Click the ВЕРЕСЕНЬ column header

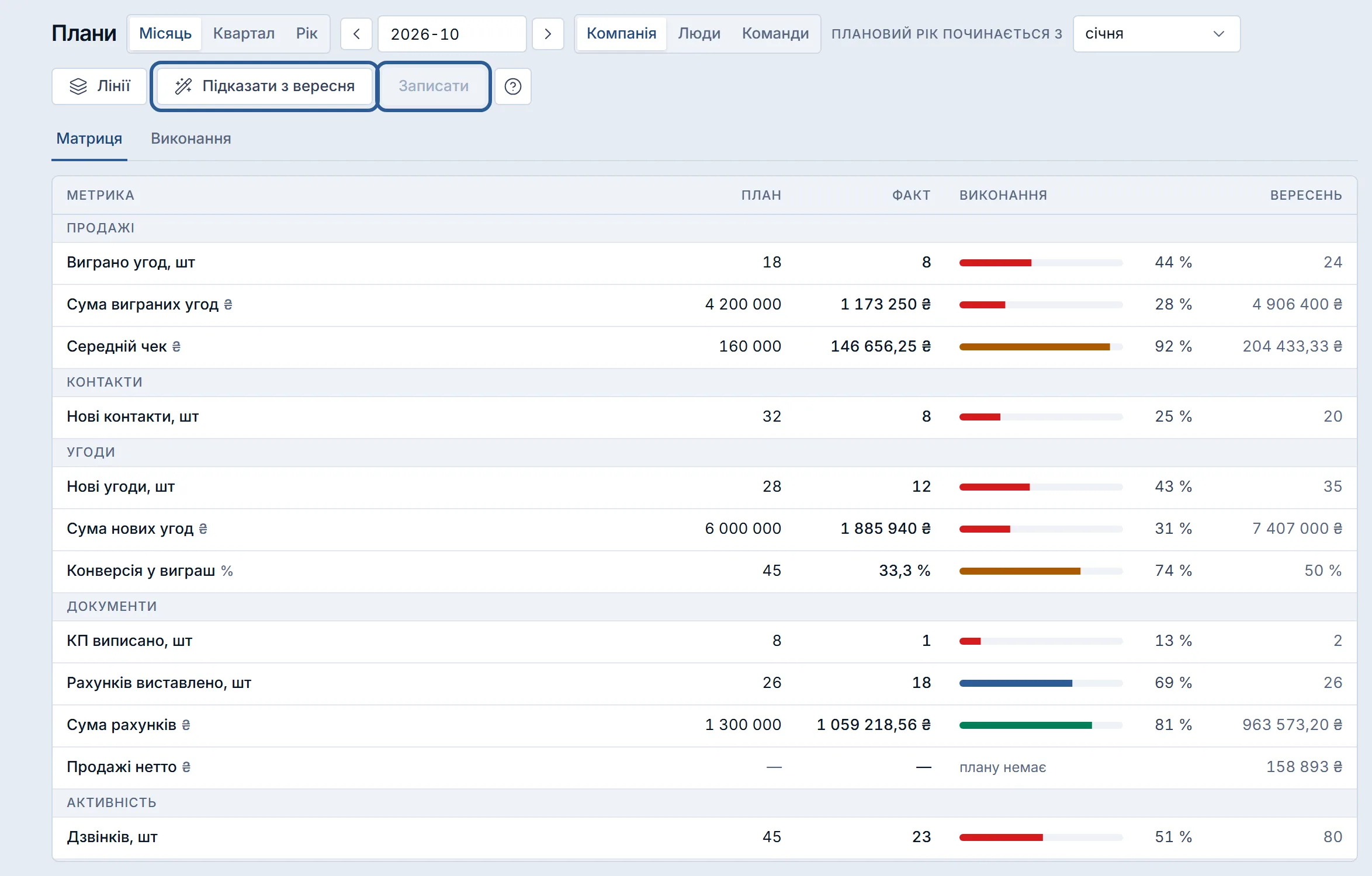coord(1306,195)
